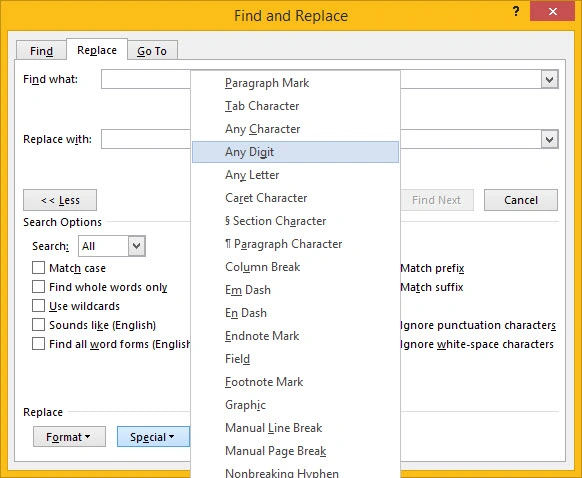Screen dimensions: 582x478
Task: Switch to the Find tab
Action: click(x=41, y=50)
